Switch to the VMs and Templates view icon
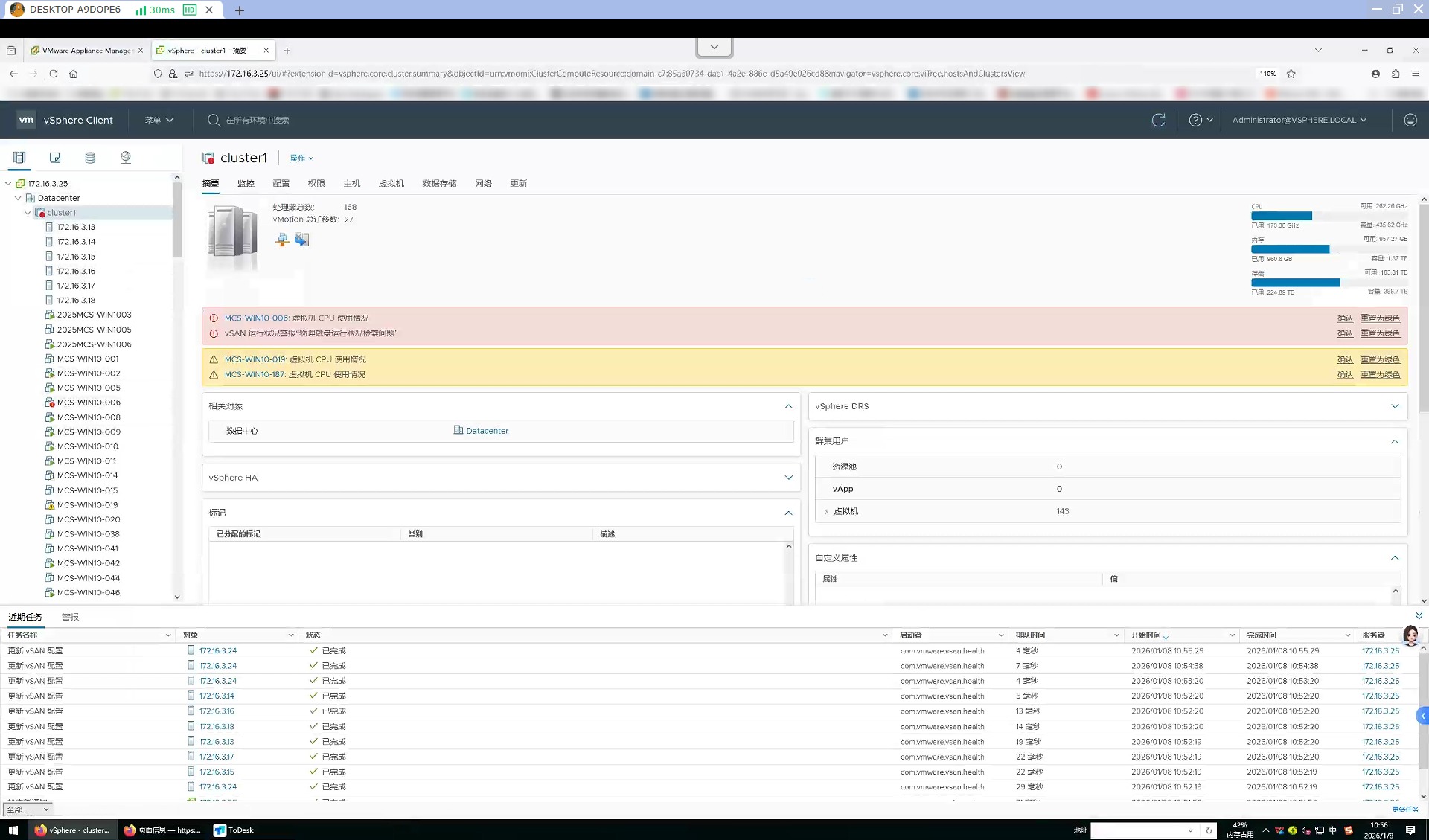1429x840 pixels. point(55,158)
